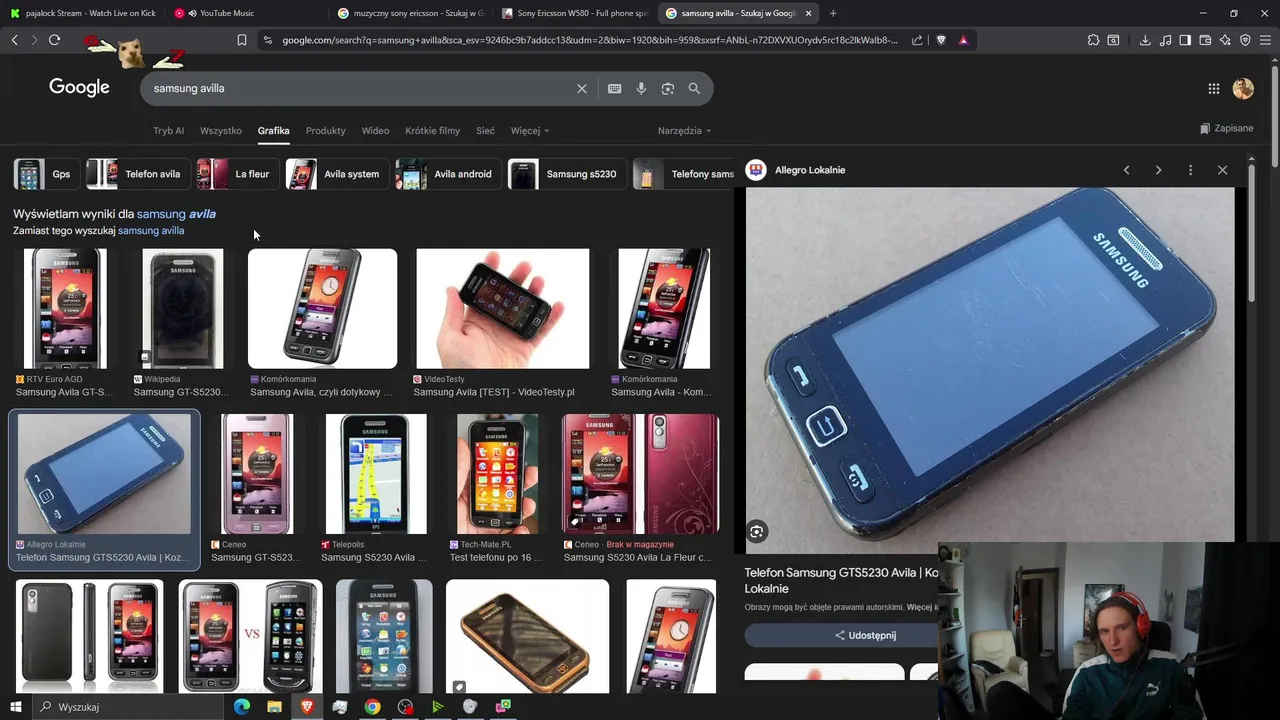The height and width of the screenshot is (720, 1280).
Task: Share this page via address bar
Action: (917, 40)
